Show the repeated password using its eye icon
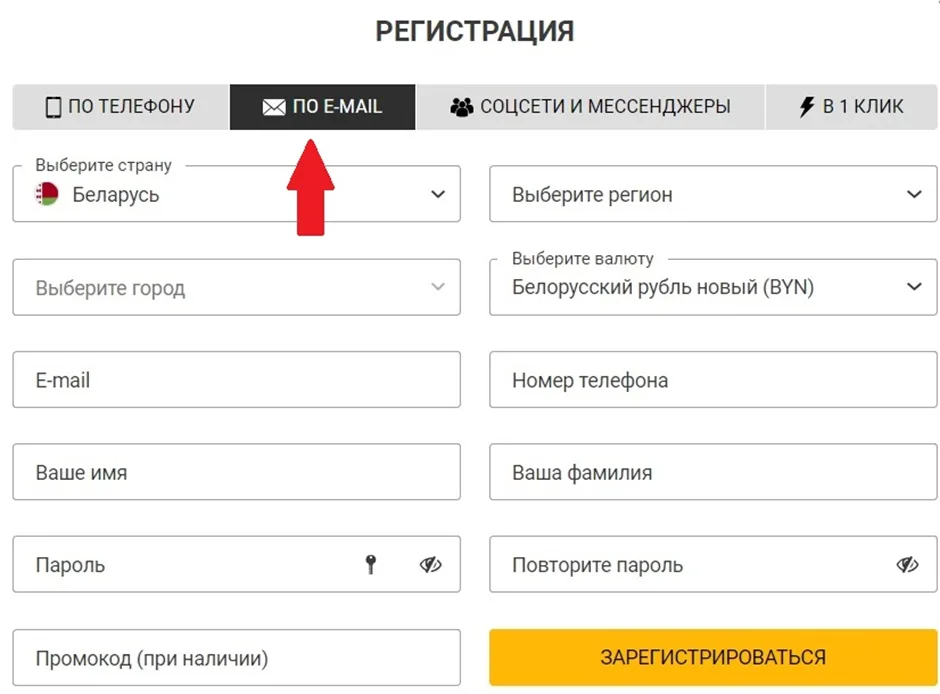The width and height of the screenshot is (940, 694). (906, 564)
